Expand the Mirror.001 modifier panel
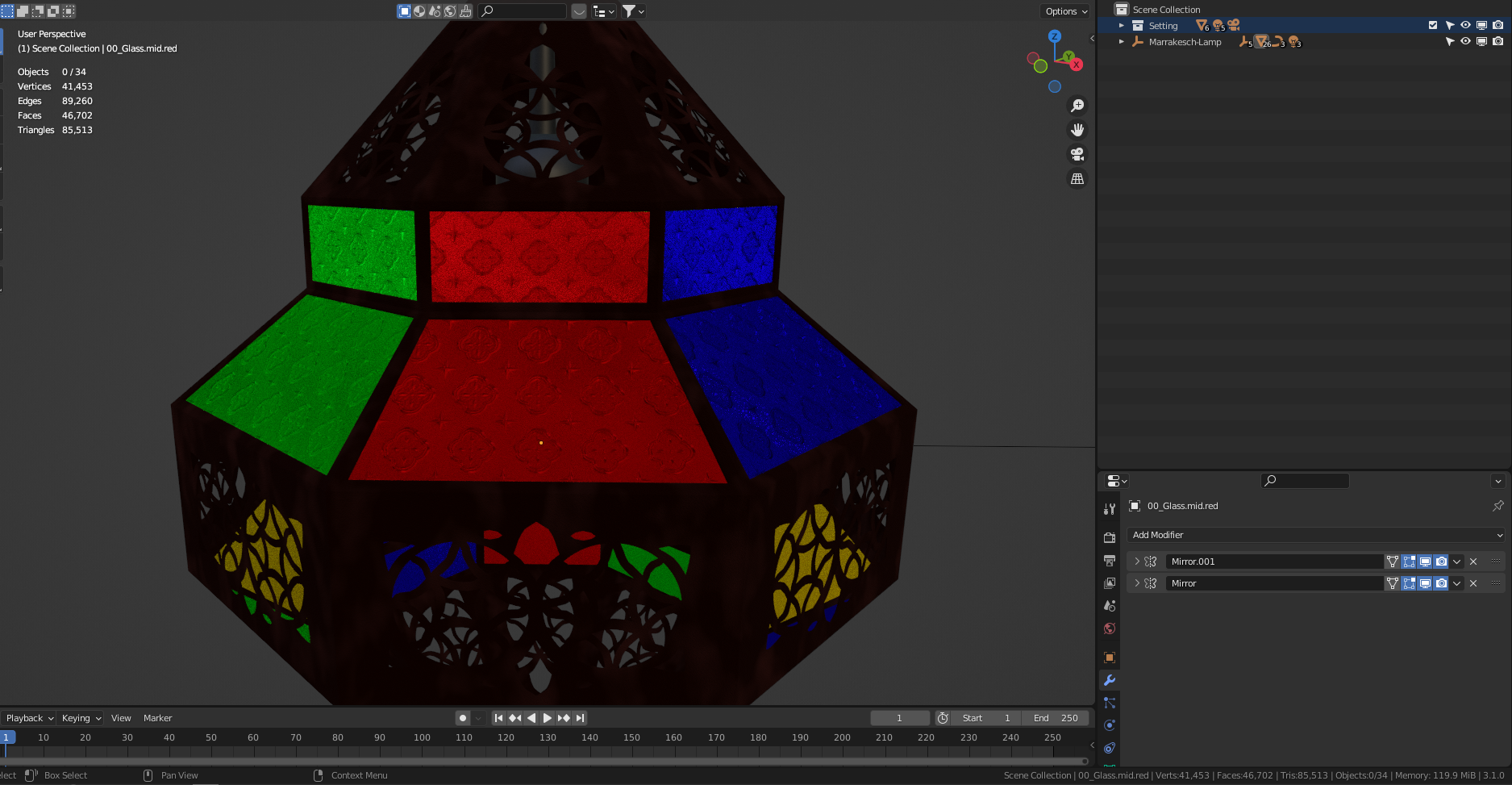Screen dimensions: 1512x785 (1137, 562)
